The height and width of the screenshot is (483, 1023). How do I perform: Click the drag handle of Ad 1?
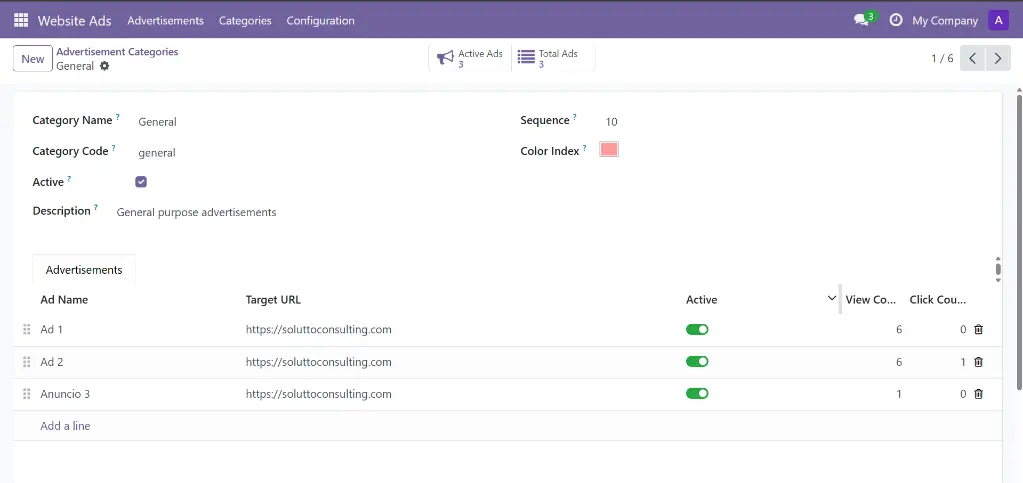27,330
